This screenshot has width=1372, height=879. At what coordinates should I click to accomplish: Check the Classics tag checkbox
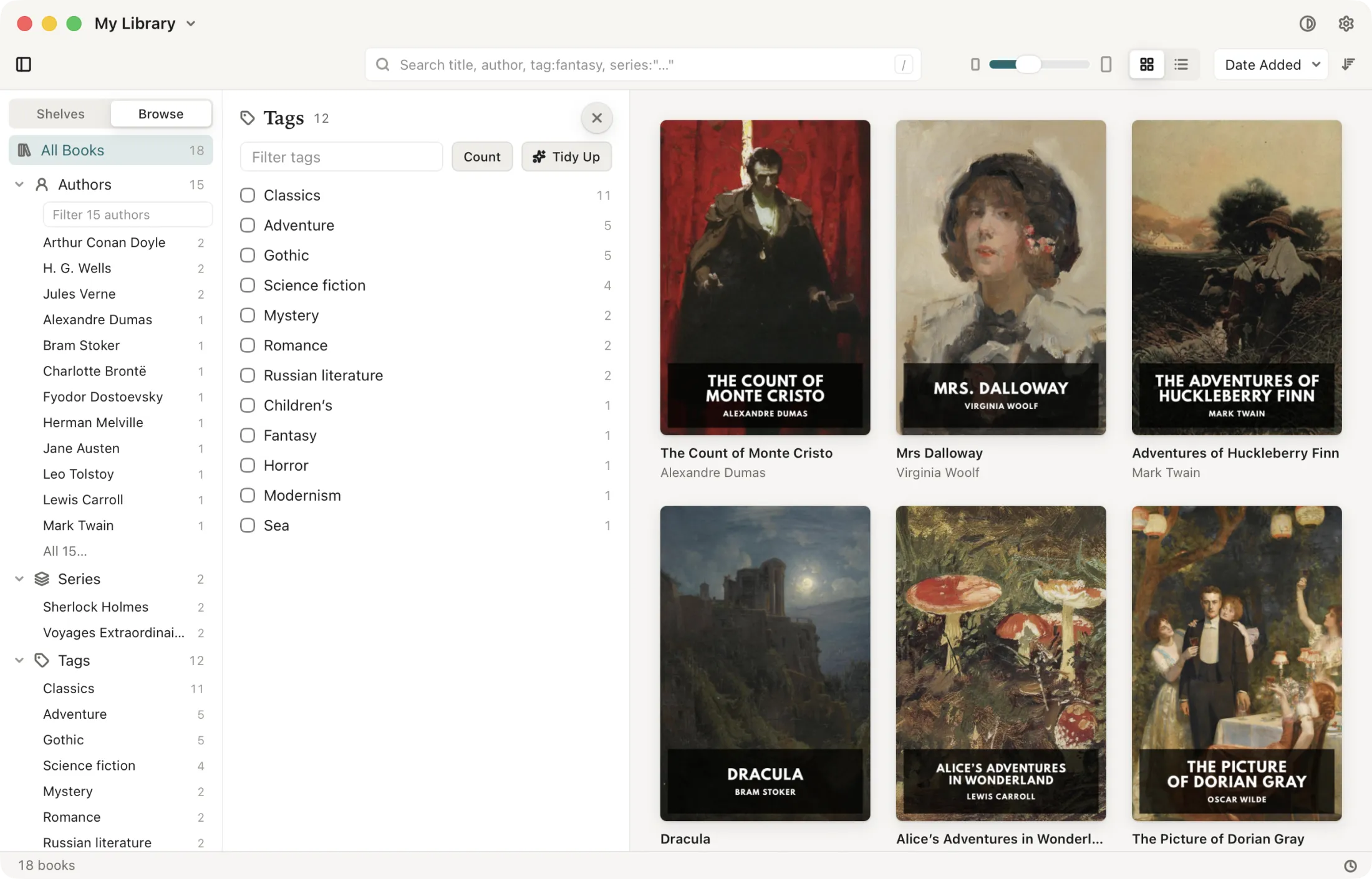[248, 195]
